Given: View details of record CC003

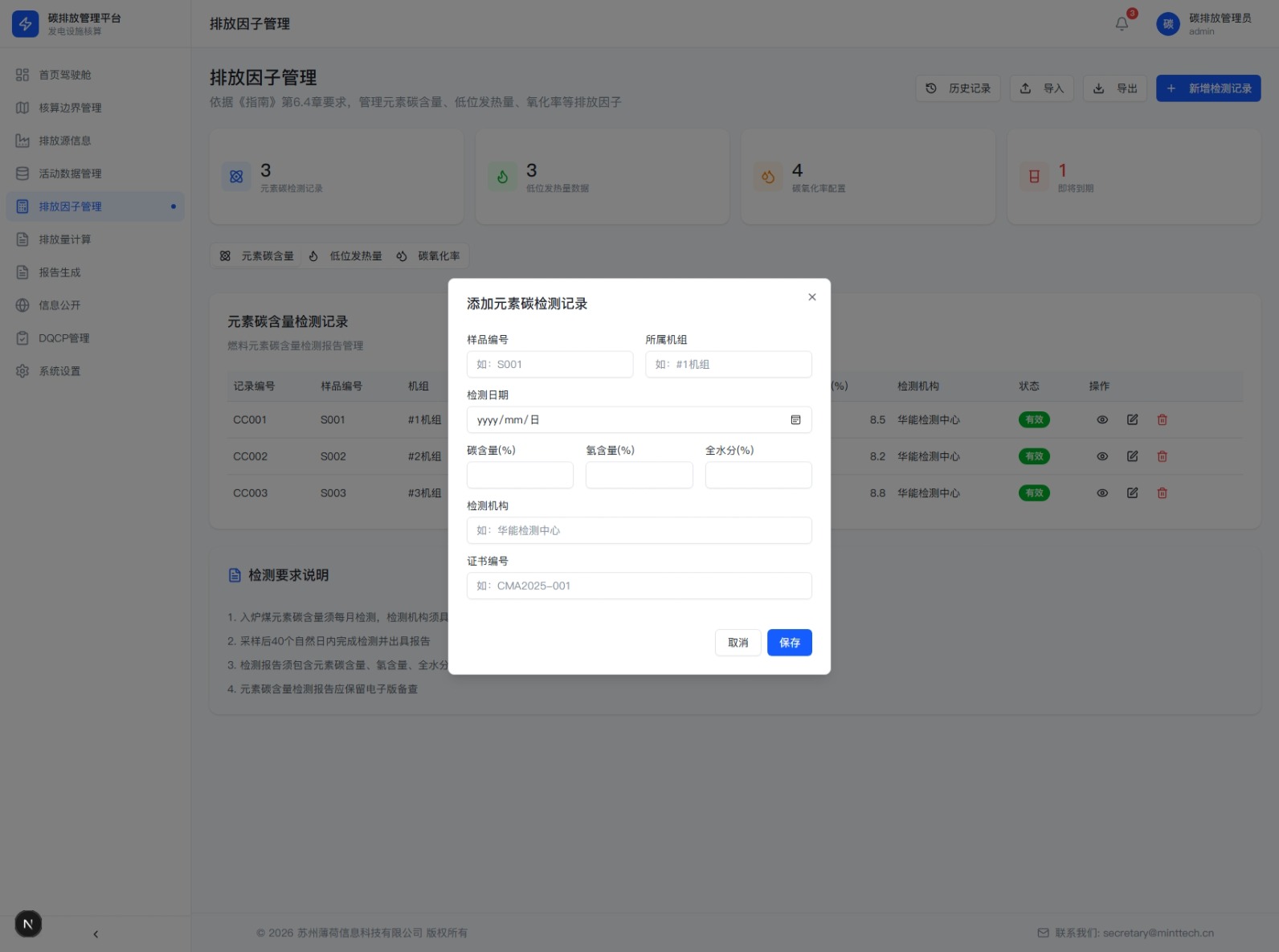Looking at the screenshot, I should [x=1102, y=493].
